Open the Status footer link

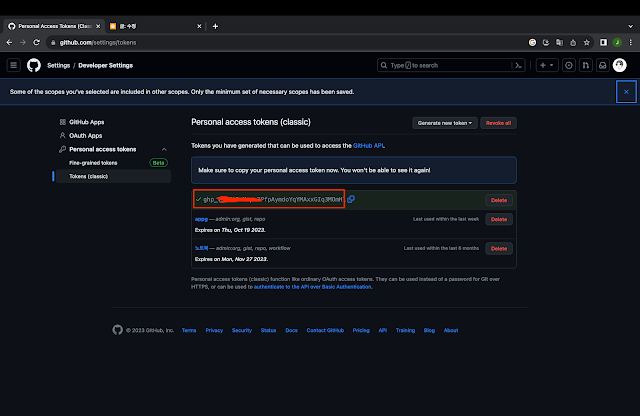268,330
